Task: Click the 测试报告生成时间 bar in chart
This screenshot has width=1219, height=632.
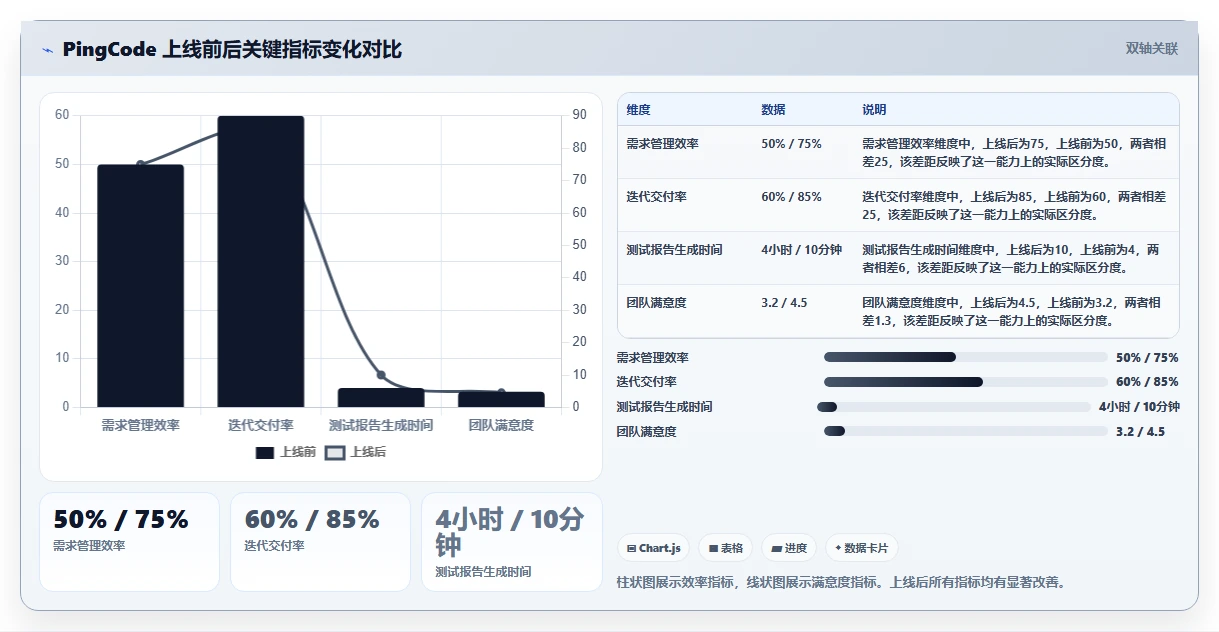Action: pyautogui.click(x=381, y=398)
